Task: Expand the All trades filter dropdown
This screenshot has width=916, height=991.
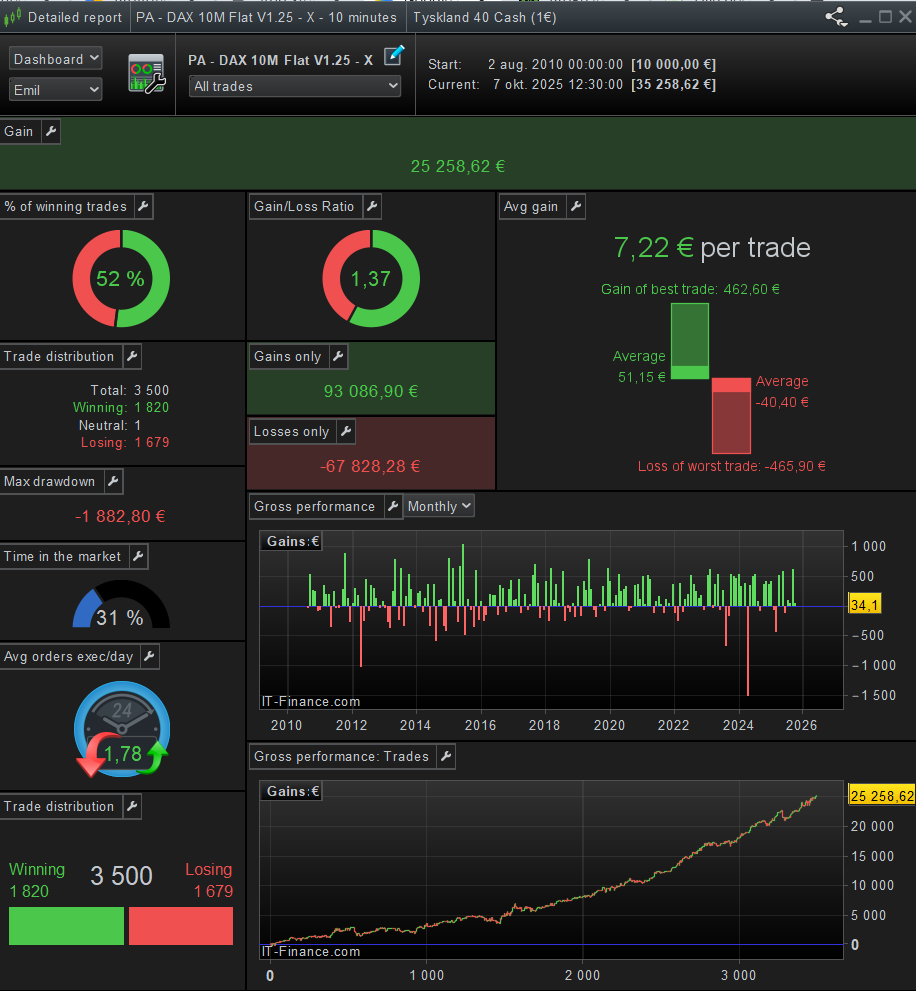Action: click(295, 86)
